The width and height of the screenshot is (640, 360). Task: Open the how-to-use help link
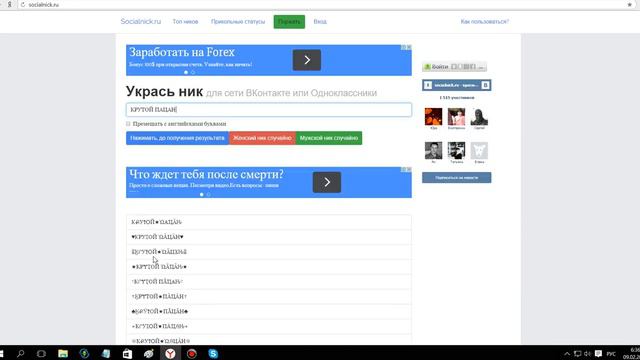[484, 22]
